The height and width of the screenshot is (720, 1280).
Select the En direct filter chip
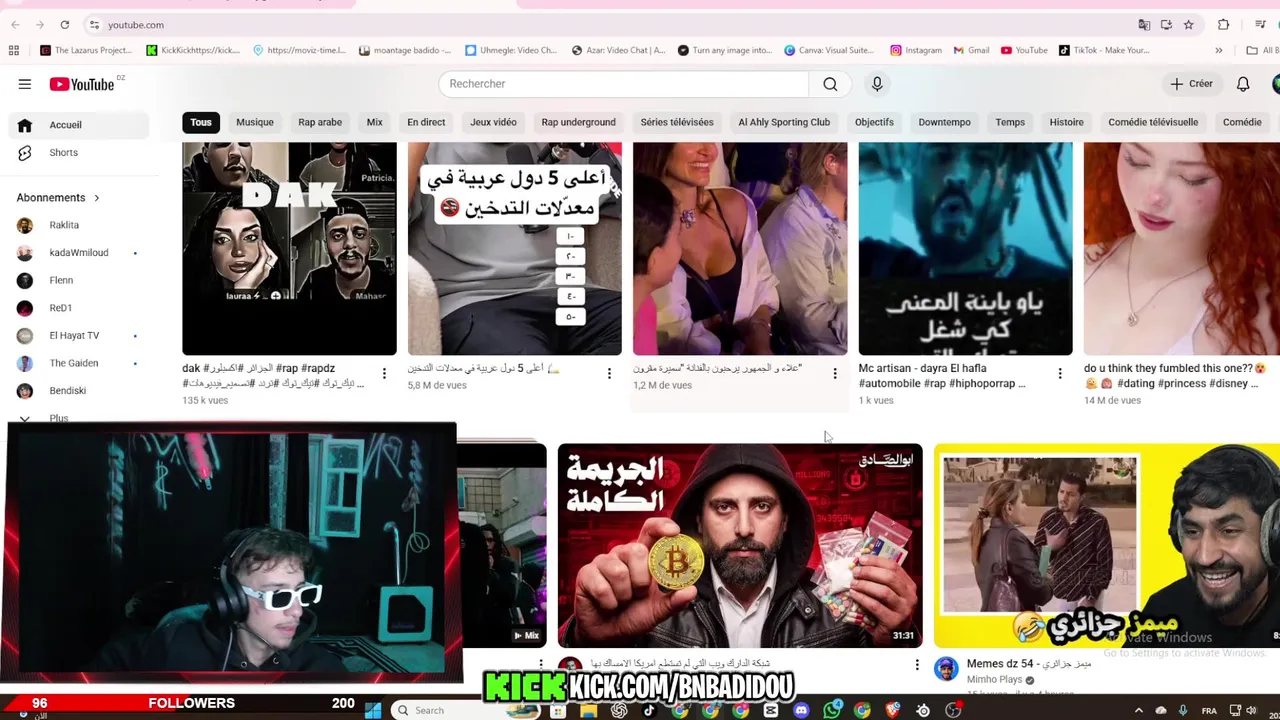(x=426, y=122)
